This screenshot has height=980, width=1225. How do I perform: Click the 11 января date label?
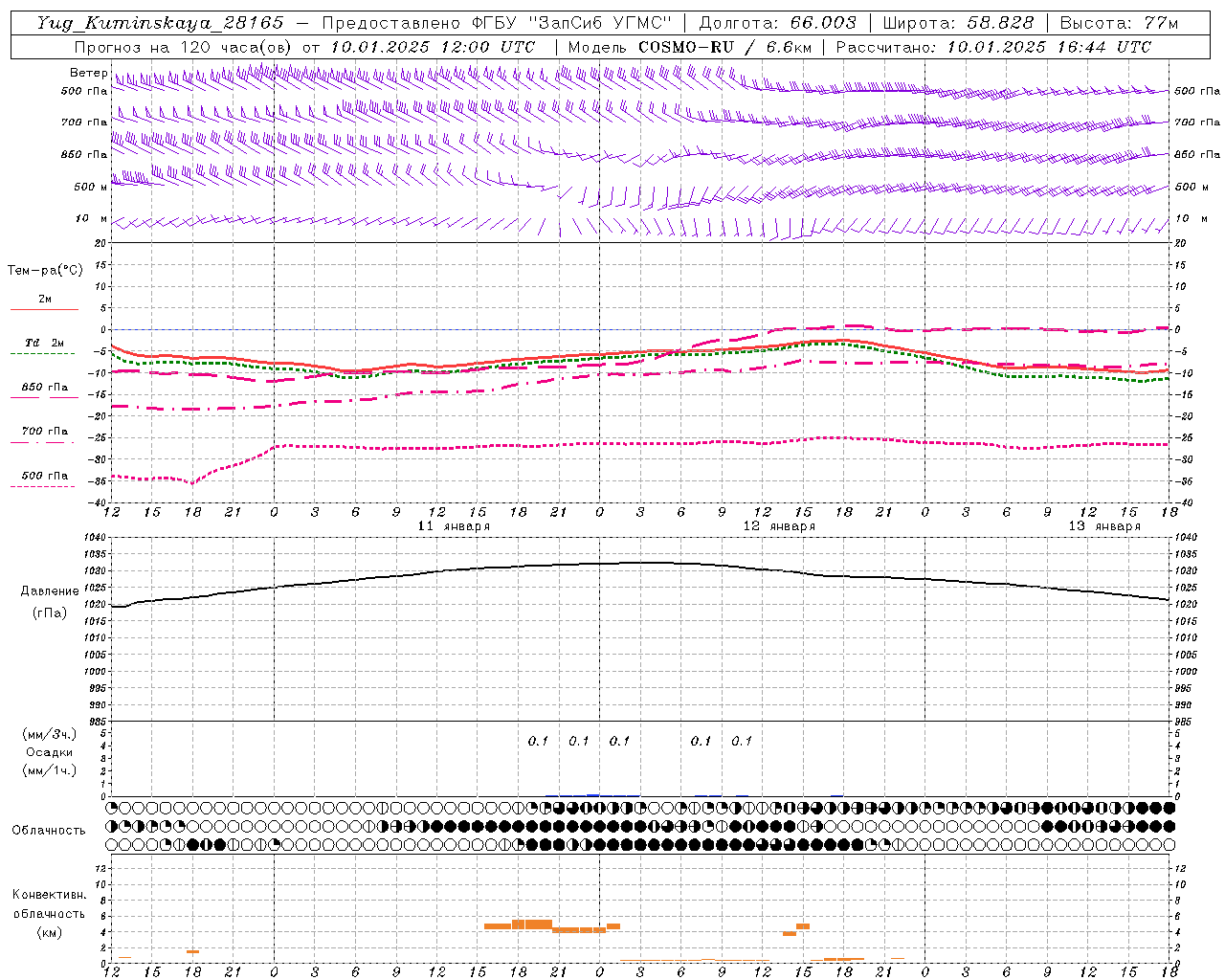click(x=455, y=526)
